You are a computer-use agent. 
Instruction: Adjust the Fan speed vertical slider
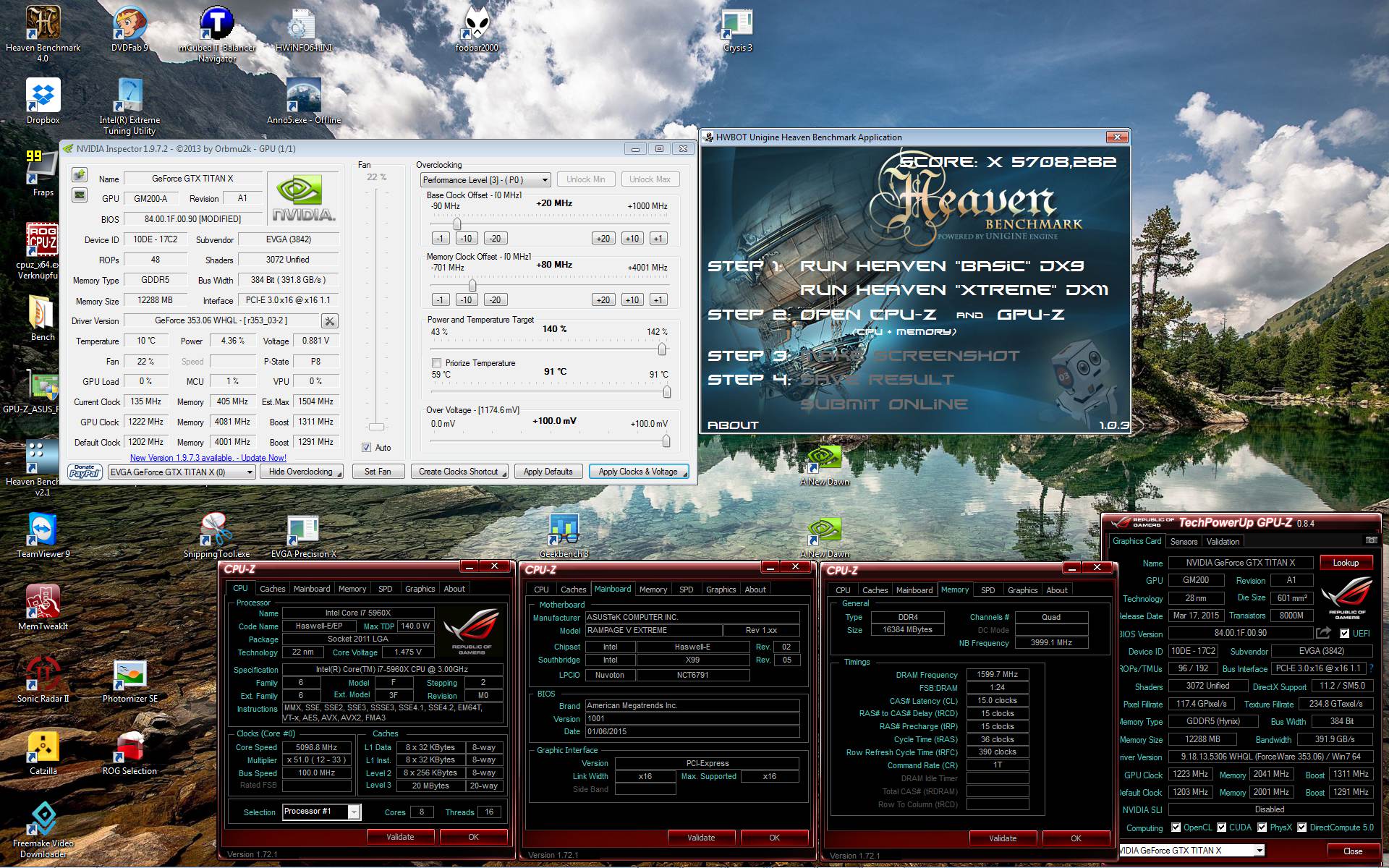(377, 426)
